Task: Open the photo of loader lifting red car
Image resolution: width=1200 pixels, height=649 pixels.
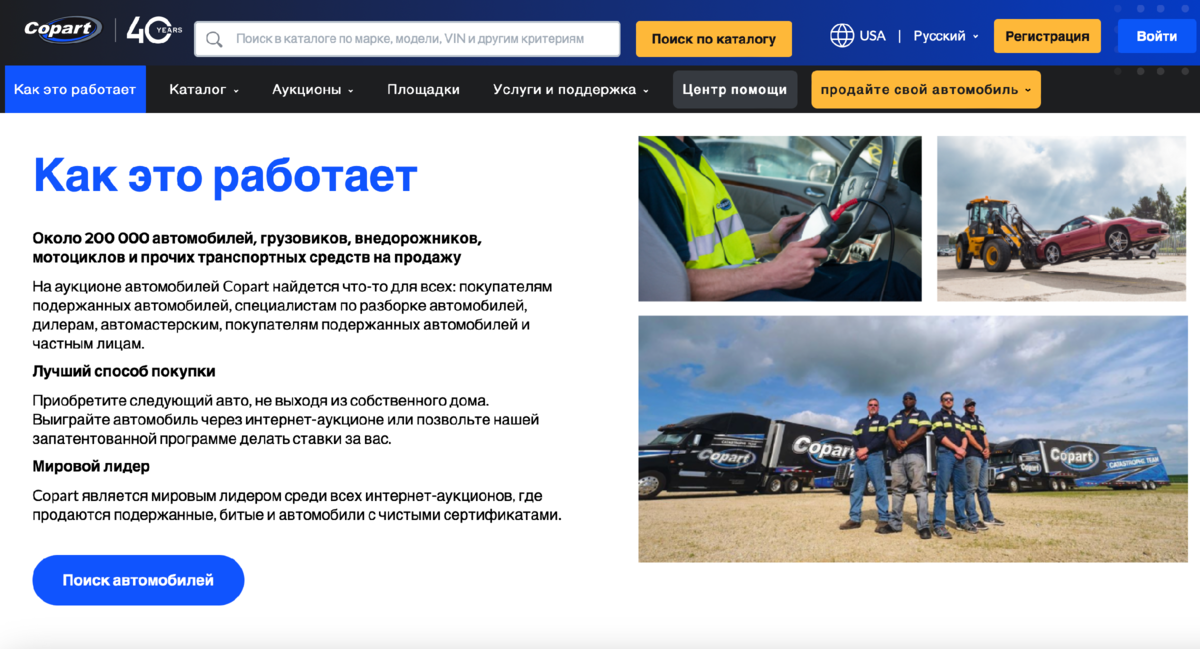Action: (1062, 218)
